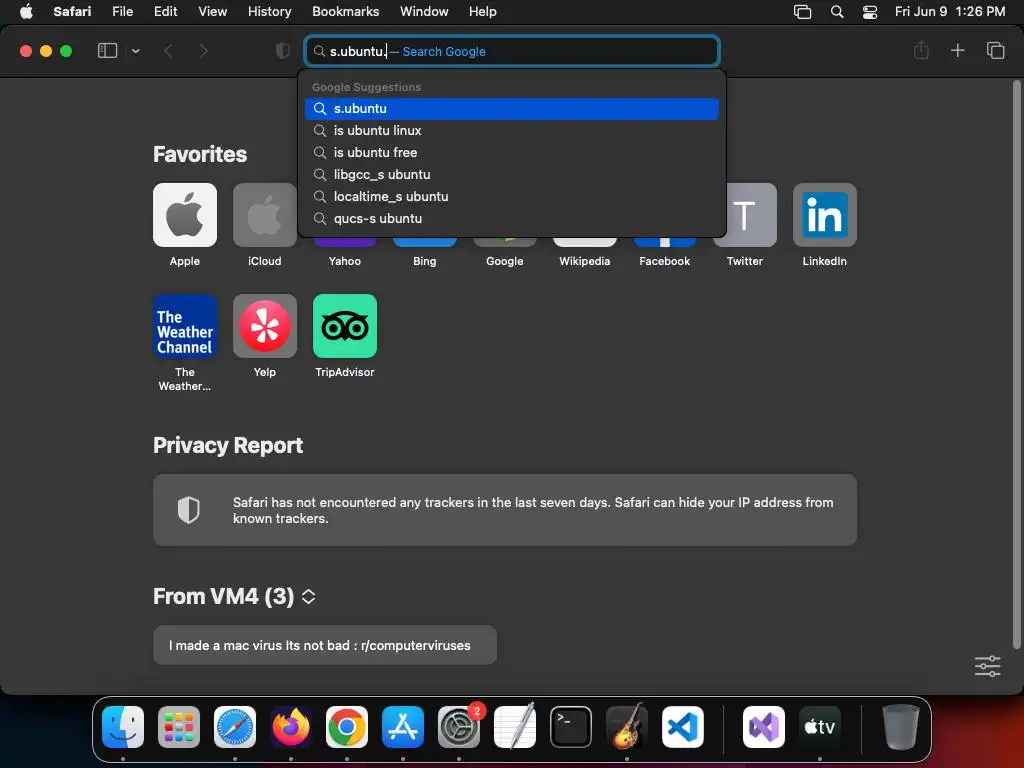Viewport: 1024px width, 768px height.
Task: Open the start page customization settings icon
Action: [987, 666]
